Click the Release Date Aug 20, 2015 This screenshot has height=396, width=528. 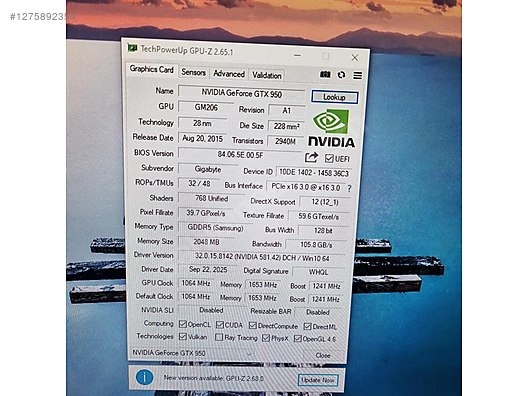202,138
